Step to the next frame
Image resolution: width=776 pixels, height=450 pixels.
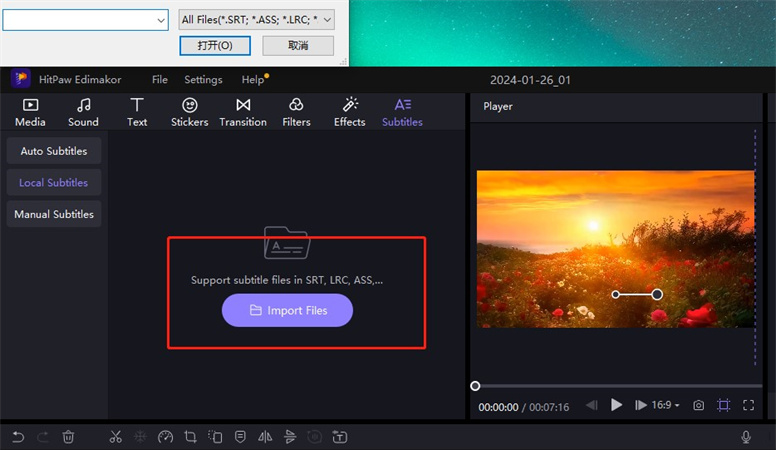click(x=641, y=405)
